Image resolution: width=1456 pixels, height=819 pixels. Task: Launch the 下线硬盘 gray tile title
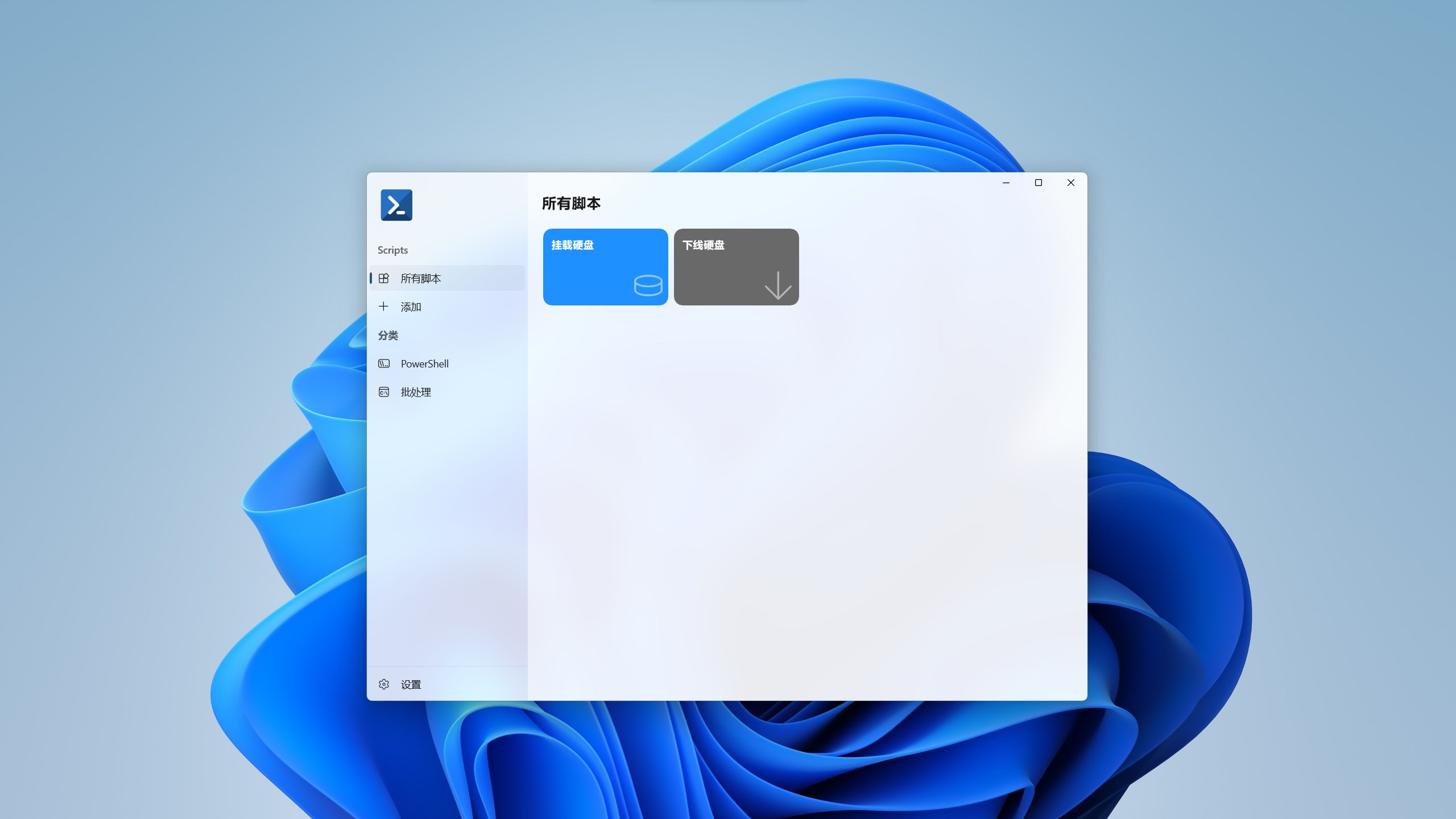coord(703,245)
